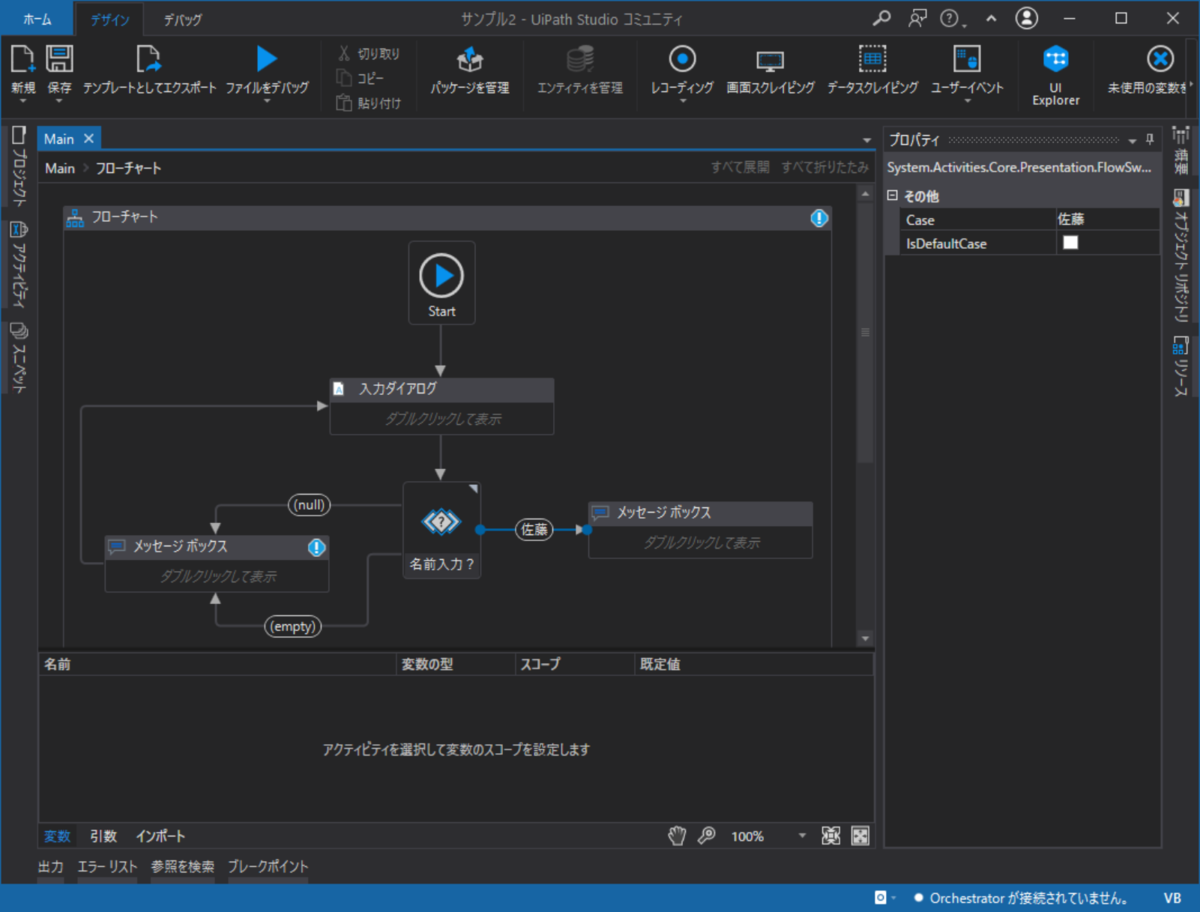Click 切り取り scissors icon
Image resolution: width=1200 pixels, height=912 pixels.
[x=344, y=54]
